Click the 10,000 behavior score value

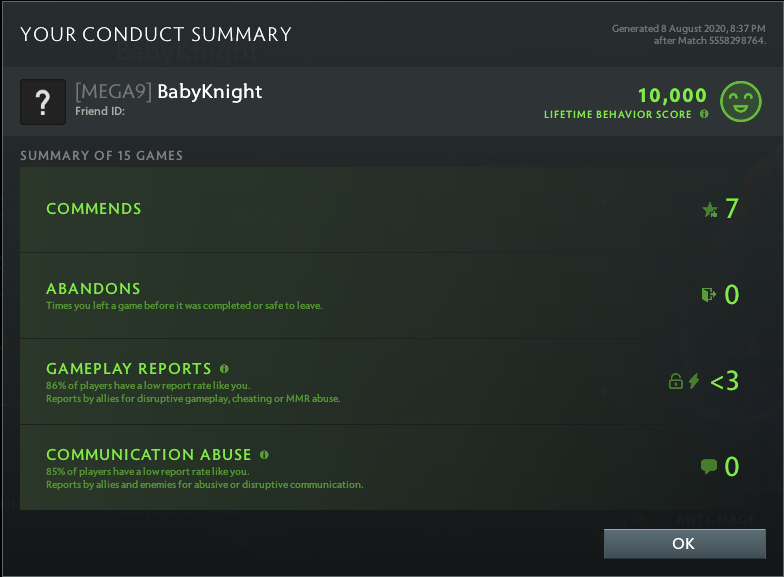point(672,95)
